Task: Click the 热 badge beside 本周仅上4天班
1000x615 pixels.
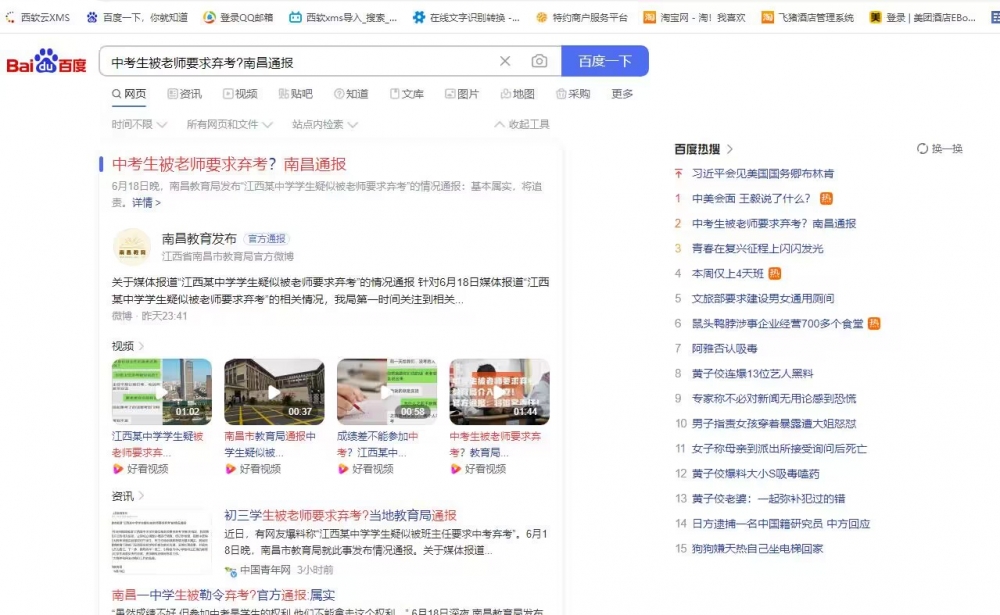Action: 775,274
